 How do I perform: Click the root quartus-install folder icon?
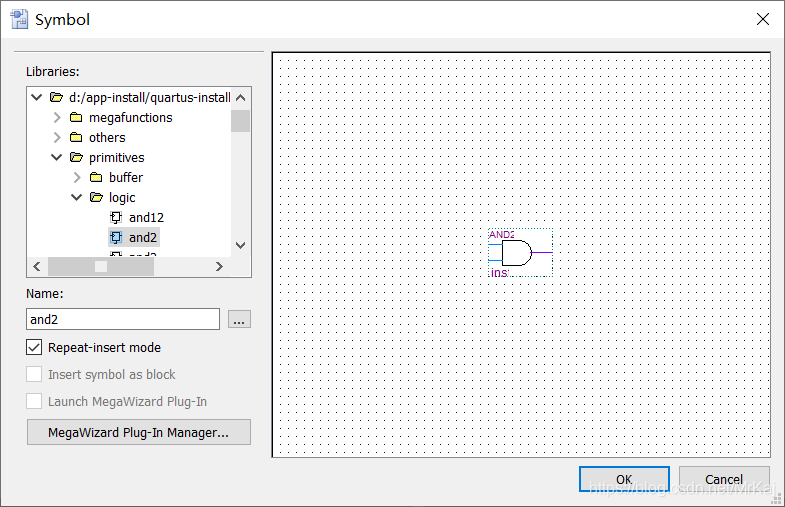click(x=56, y=98)
